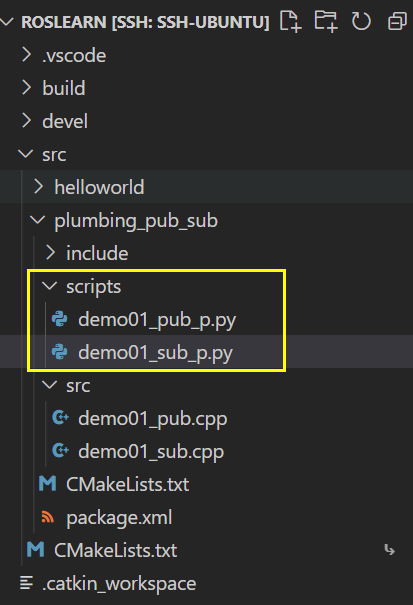Click Python icon beside demo01_pub_p.py
The image size is (413, 605).
(x=59, y=319)
